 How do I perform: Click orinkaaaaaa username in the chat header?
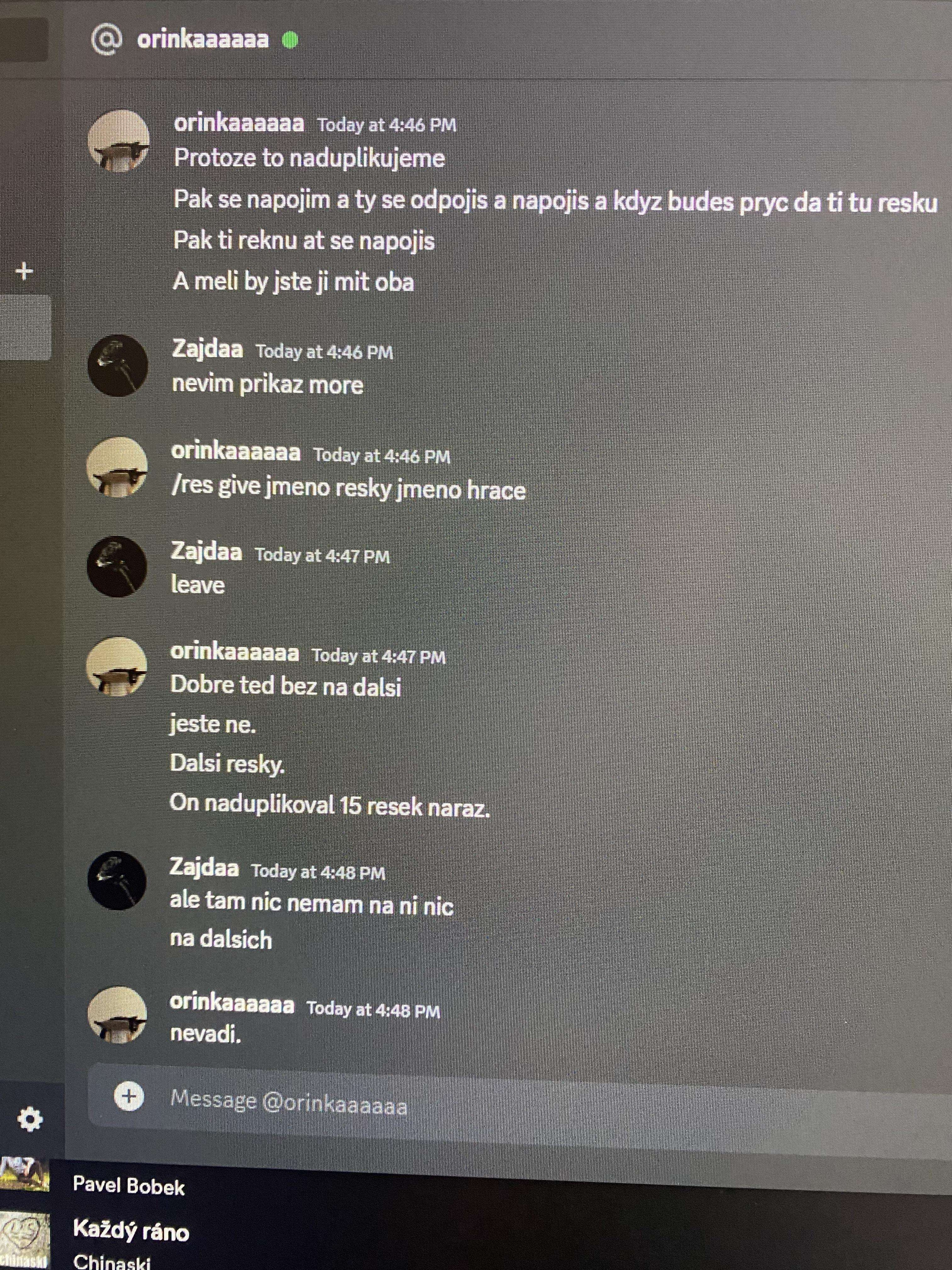(202, 40)
